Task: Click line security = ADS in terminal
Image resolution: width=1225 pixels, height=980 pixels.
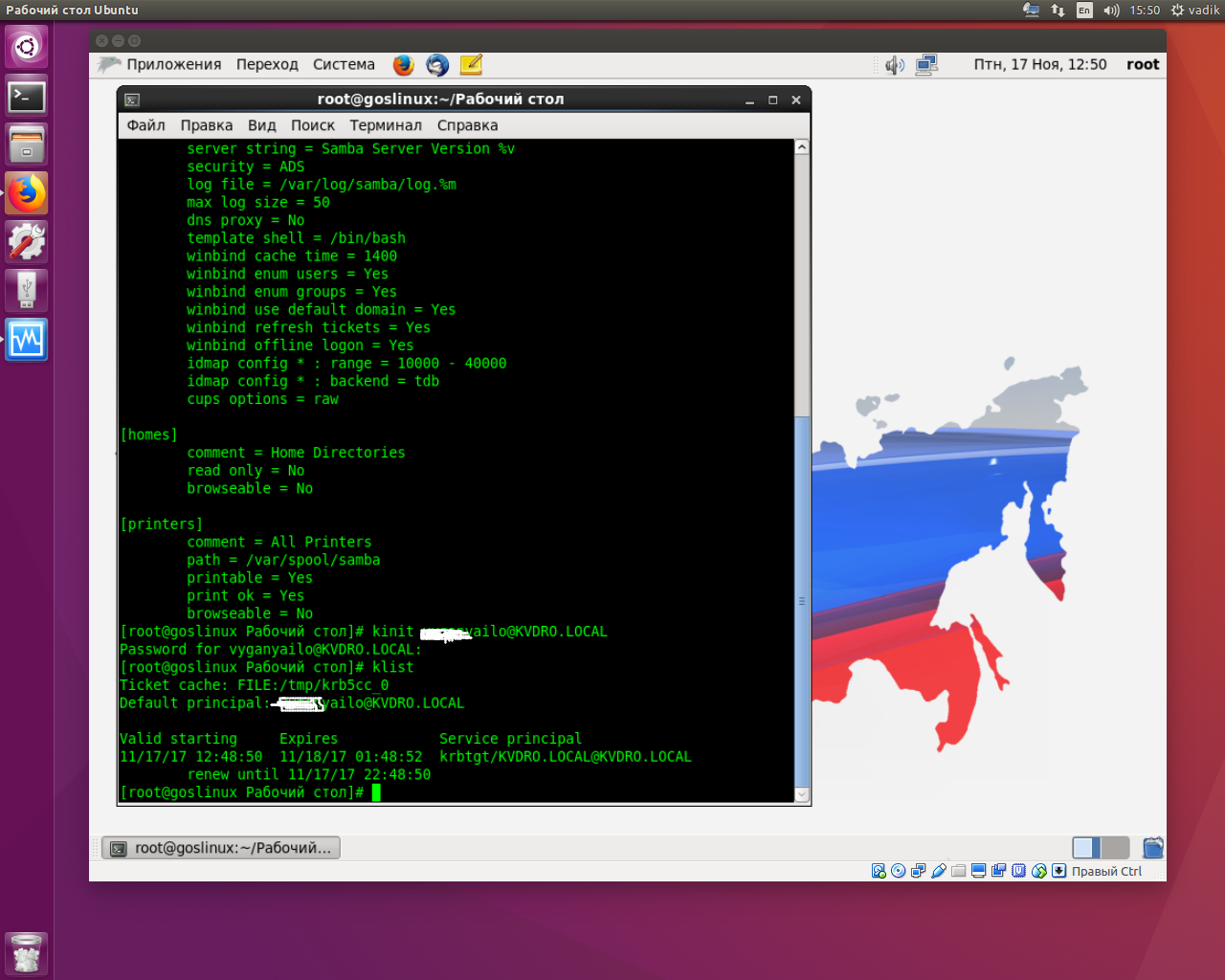Action: point(246,167)
